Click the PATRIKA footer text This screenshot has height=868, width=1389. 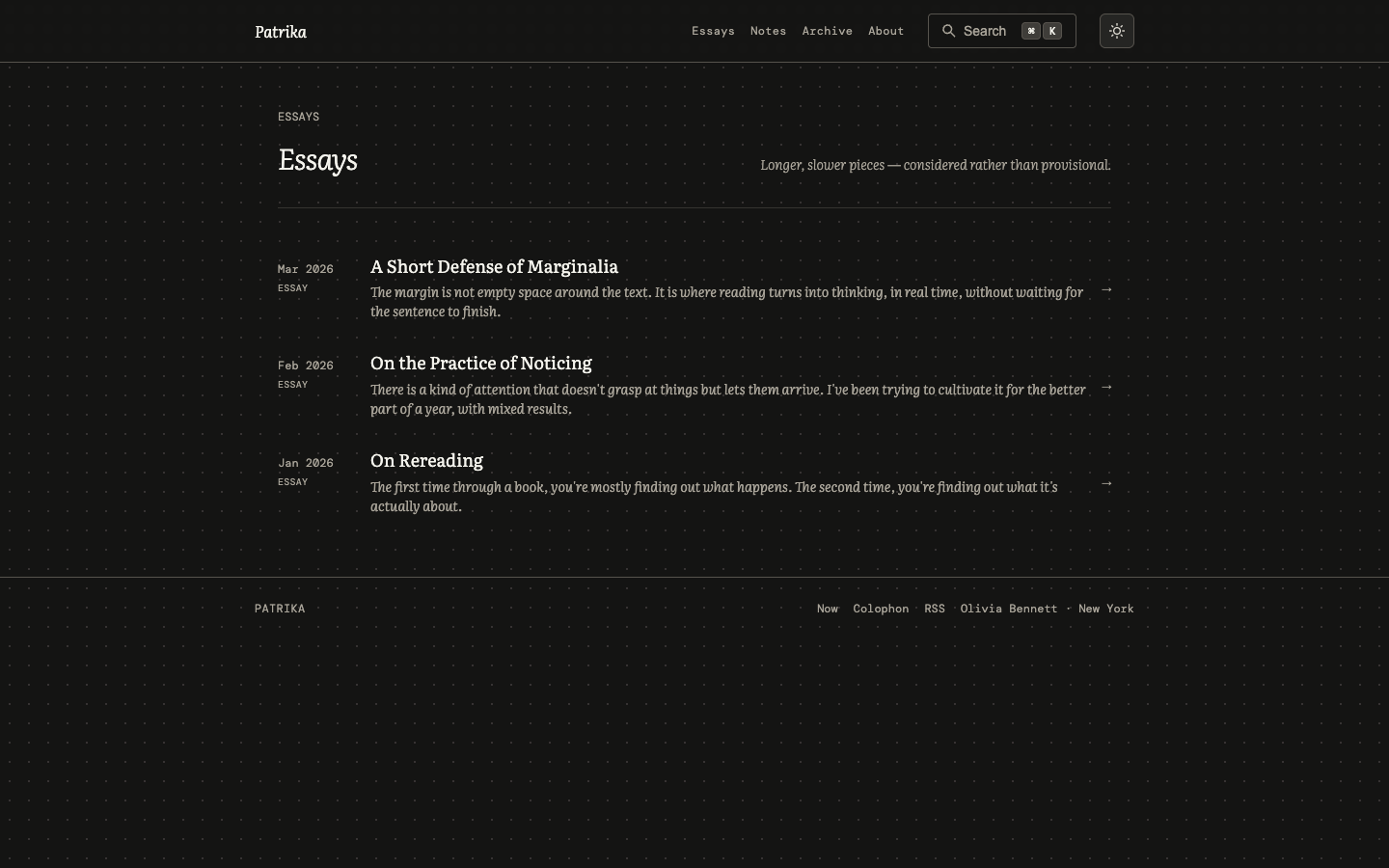pyautogui.click(x=280, y=609)
